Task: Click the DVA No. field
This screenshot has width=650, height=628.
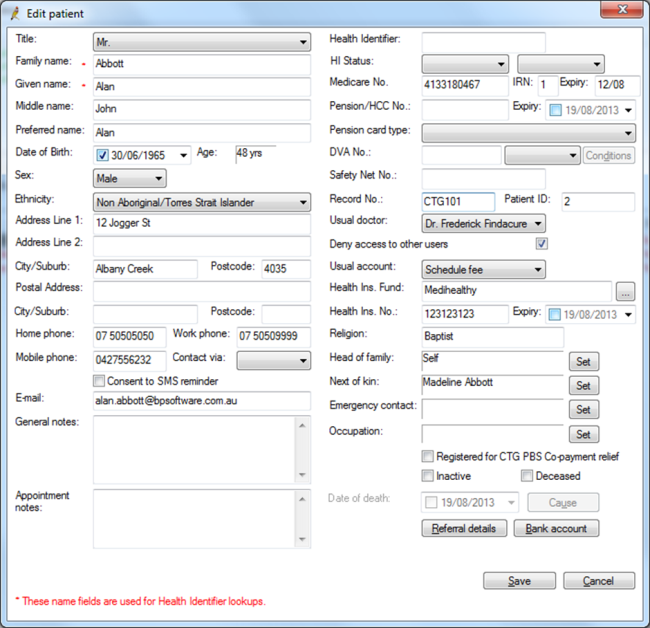Action: coord(461,155)
